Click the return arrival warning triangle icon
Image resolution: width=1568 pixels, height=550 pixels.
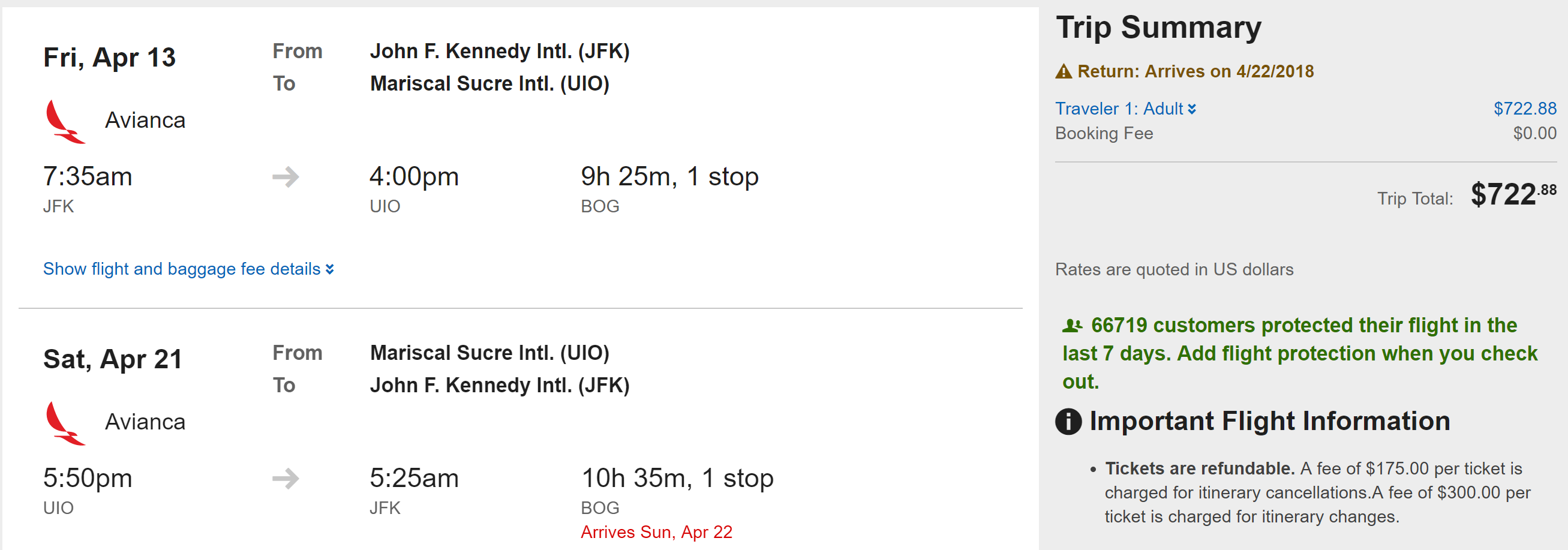[x=1064, y=72]
